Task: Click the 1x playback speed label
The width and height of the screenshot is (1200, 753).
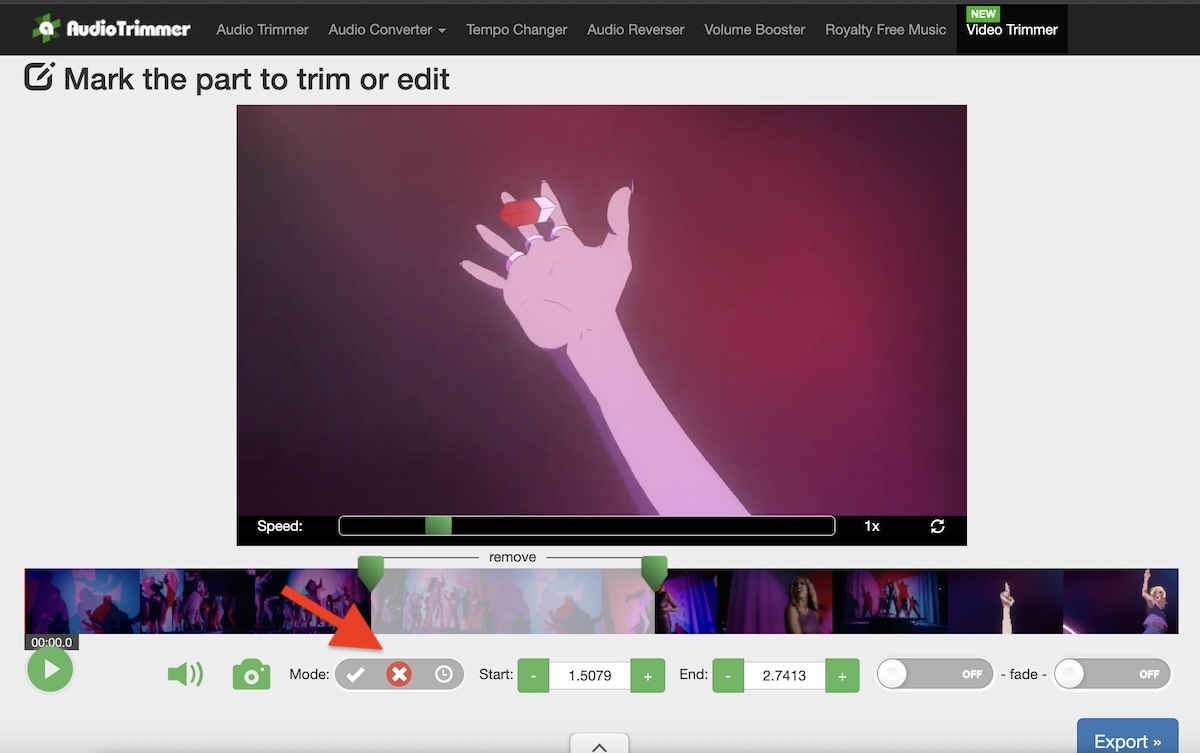Action: (871, 525)
